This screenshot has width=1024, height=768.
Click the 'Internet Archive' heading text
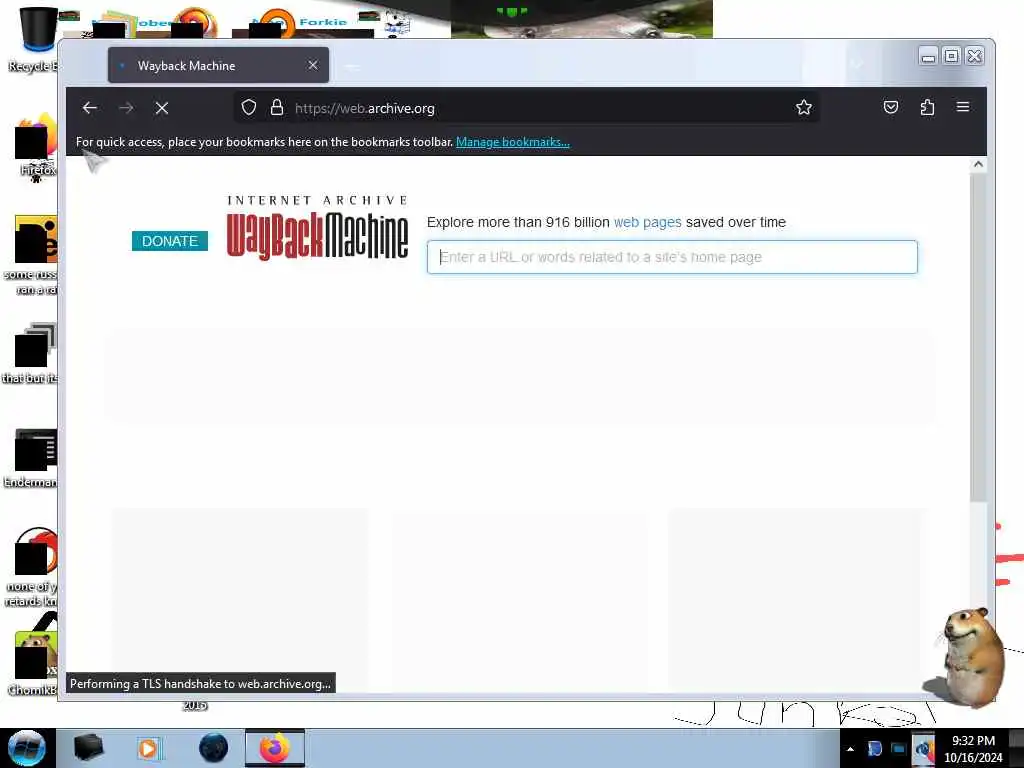(x=317, y=200)
